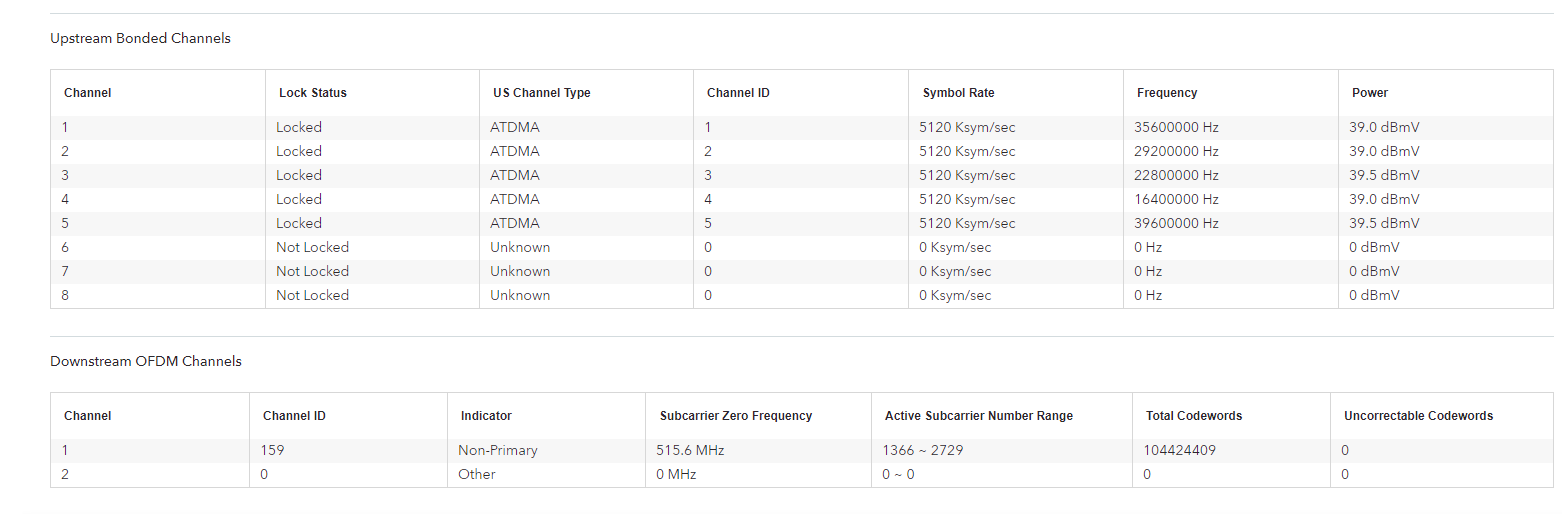Viewport: 1562px width, 514px height.
Task: Select the Lock Status column header
Action: click(x=313, y=93)
